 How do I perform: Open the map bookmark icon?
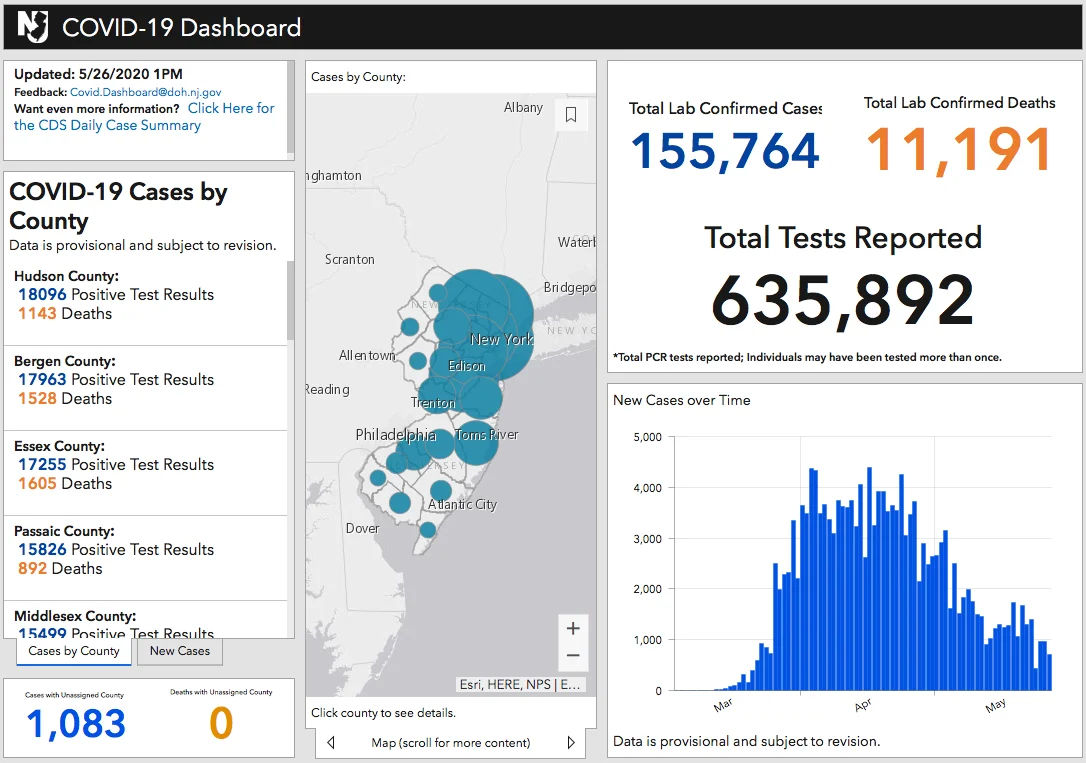point(571,114)
